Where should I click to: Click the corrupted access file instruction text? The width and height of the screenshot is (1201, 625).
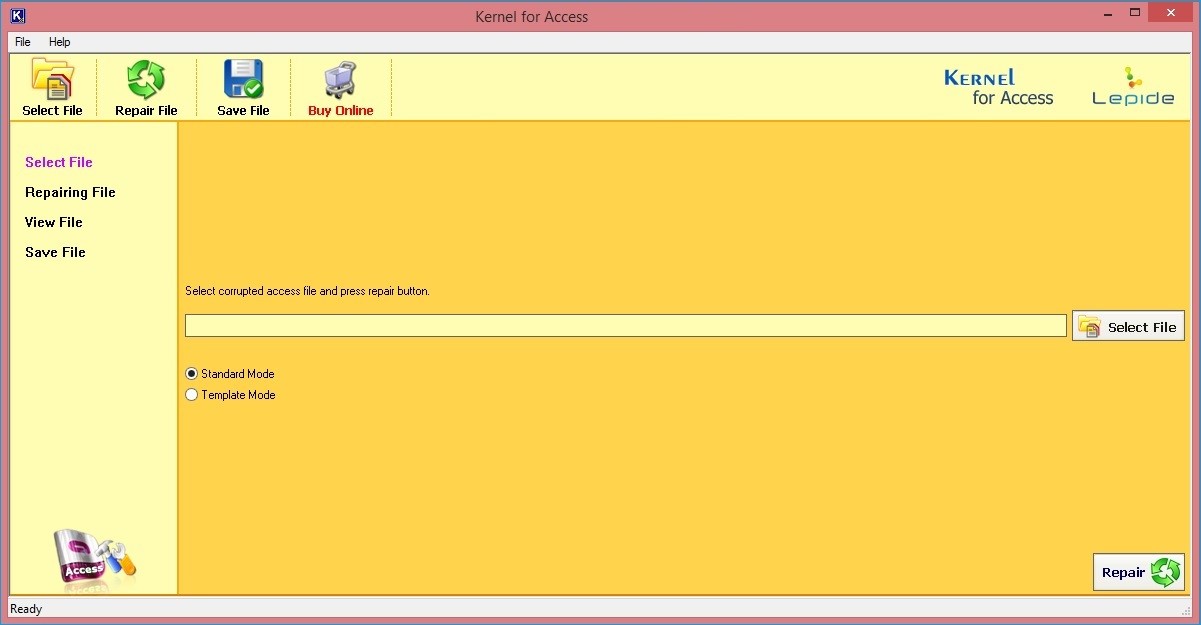(x=307, y=291)
